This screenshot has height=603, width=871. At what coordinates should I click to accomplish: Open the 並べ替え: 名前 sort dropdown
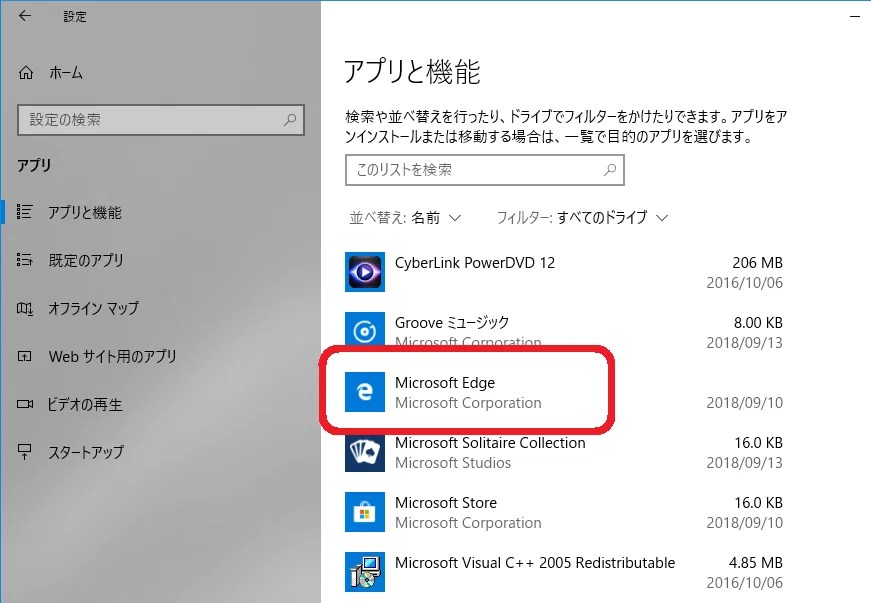pyautogui.click(x=405, y=218)
